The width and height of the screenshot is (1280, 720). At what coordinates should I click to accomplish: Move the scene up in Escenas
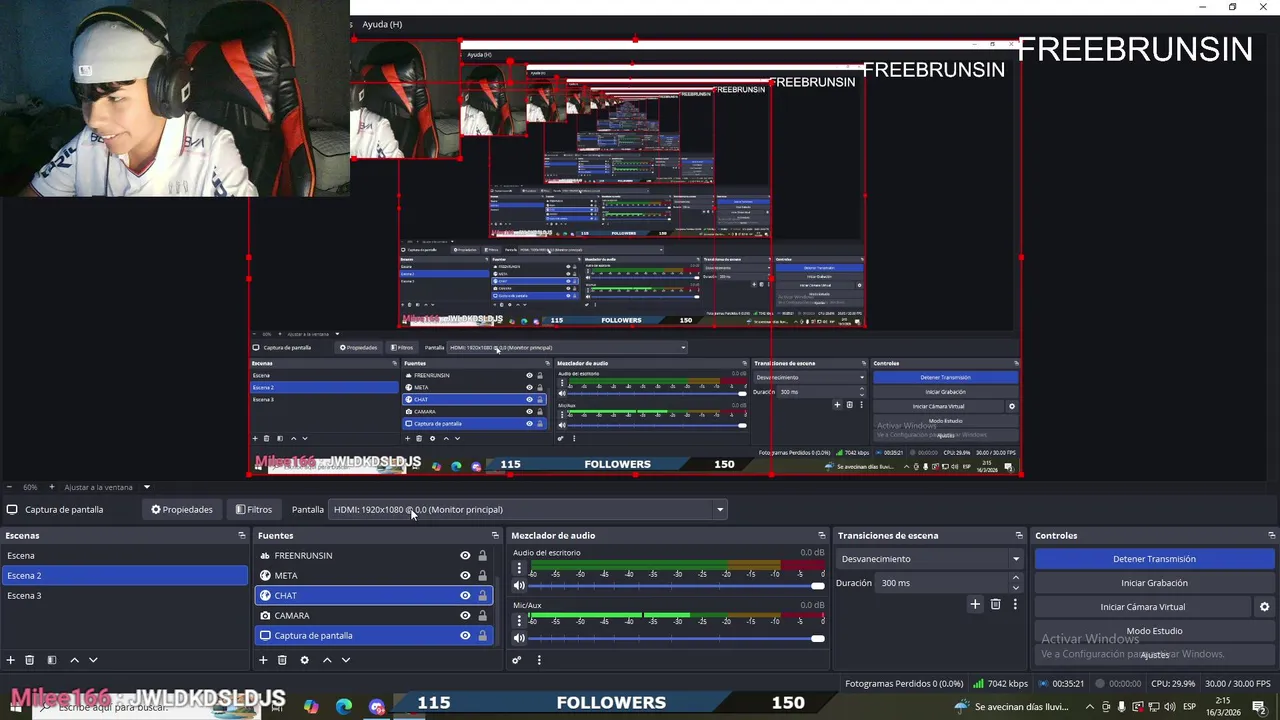click(x=74, y=660)
